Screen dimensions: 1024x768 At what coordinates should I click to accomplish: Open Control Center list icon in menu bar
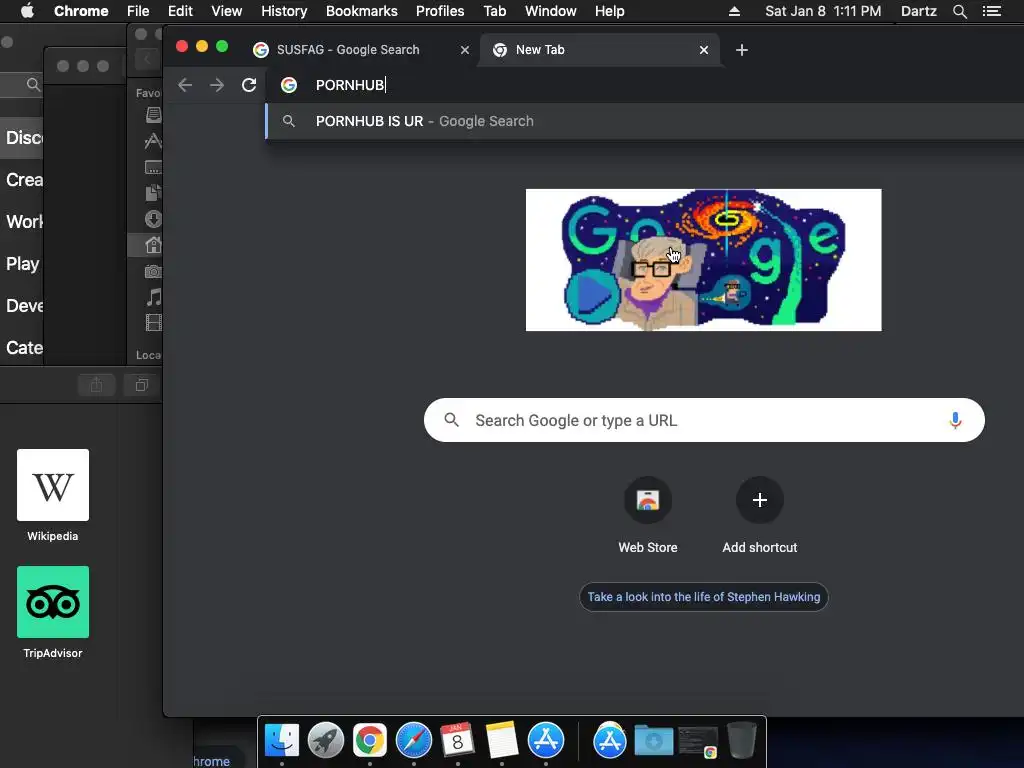pyautogui.click(x=992, y=11)
